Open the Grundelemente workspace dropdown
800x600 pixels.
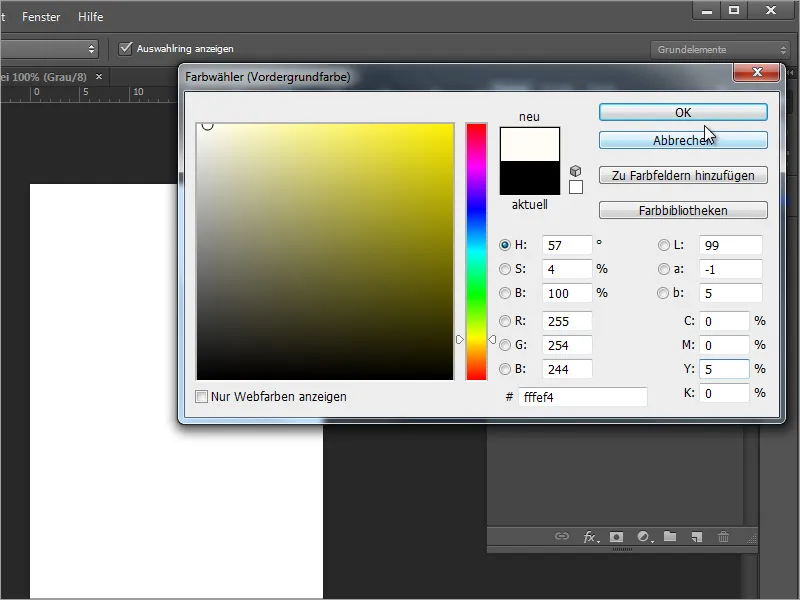(x=715, y=47)
